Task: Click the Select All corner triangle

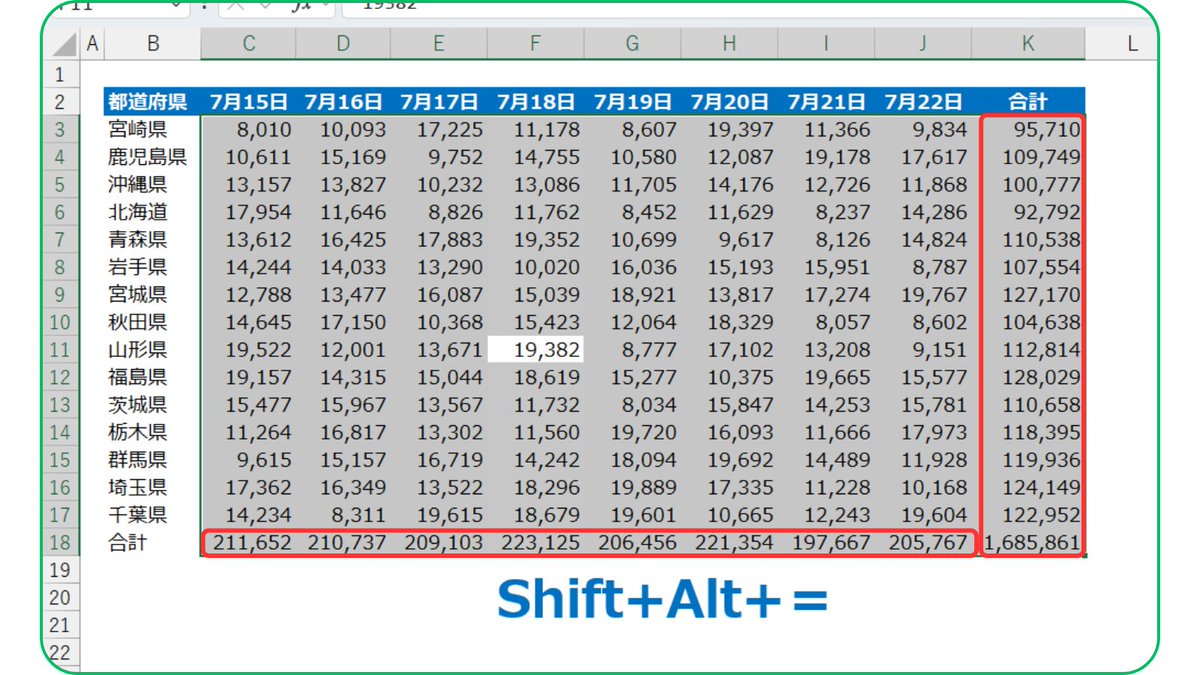Action: [62, 43]
